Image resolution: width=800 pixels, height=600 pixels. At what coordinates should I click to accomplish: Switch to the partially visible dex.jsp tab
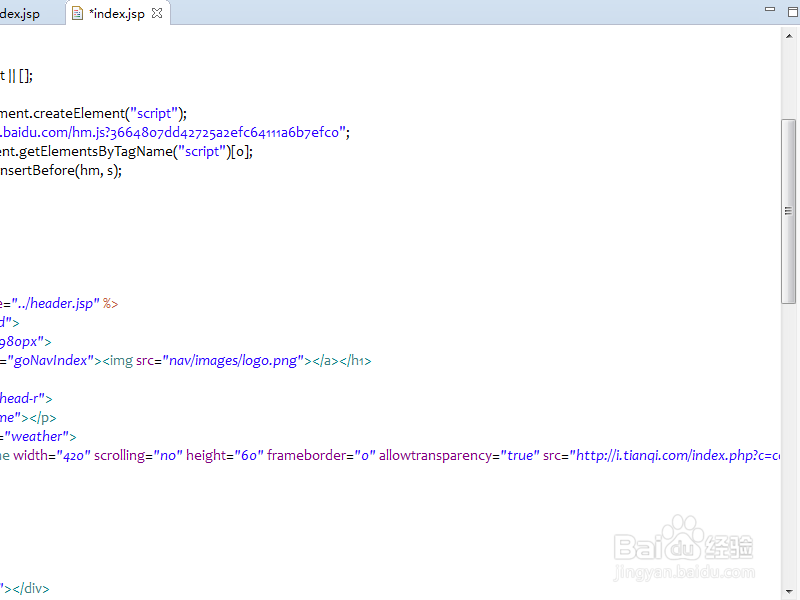point(20,14)
